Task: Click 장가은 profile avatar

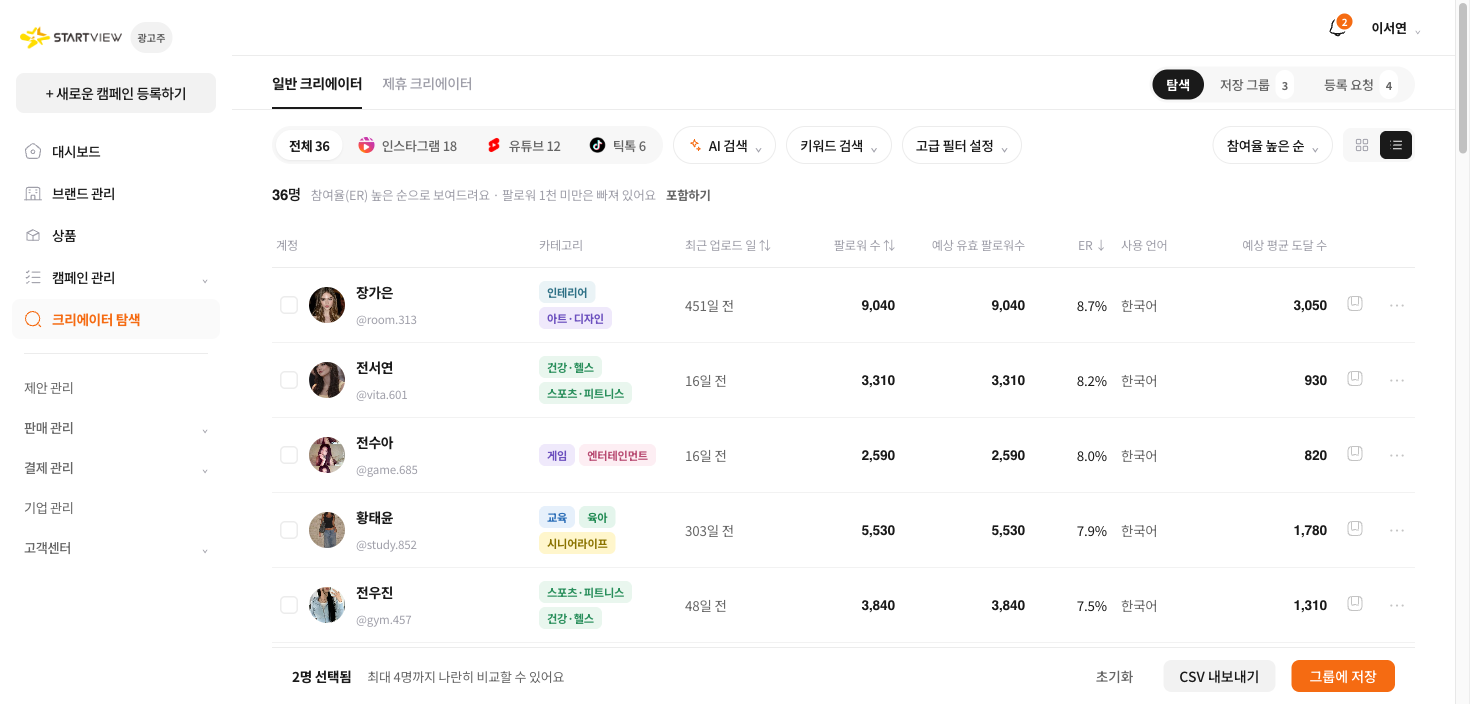Action: [327, 305]
